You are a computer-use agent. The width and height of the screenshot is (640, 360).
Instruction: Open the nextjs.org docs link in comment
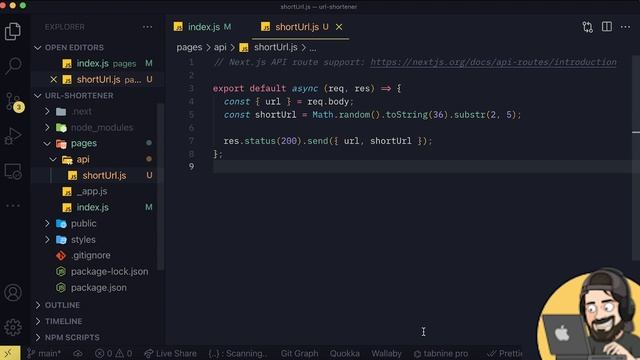coord(493,62)
